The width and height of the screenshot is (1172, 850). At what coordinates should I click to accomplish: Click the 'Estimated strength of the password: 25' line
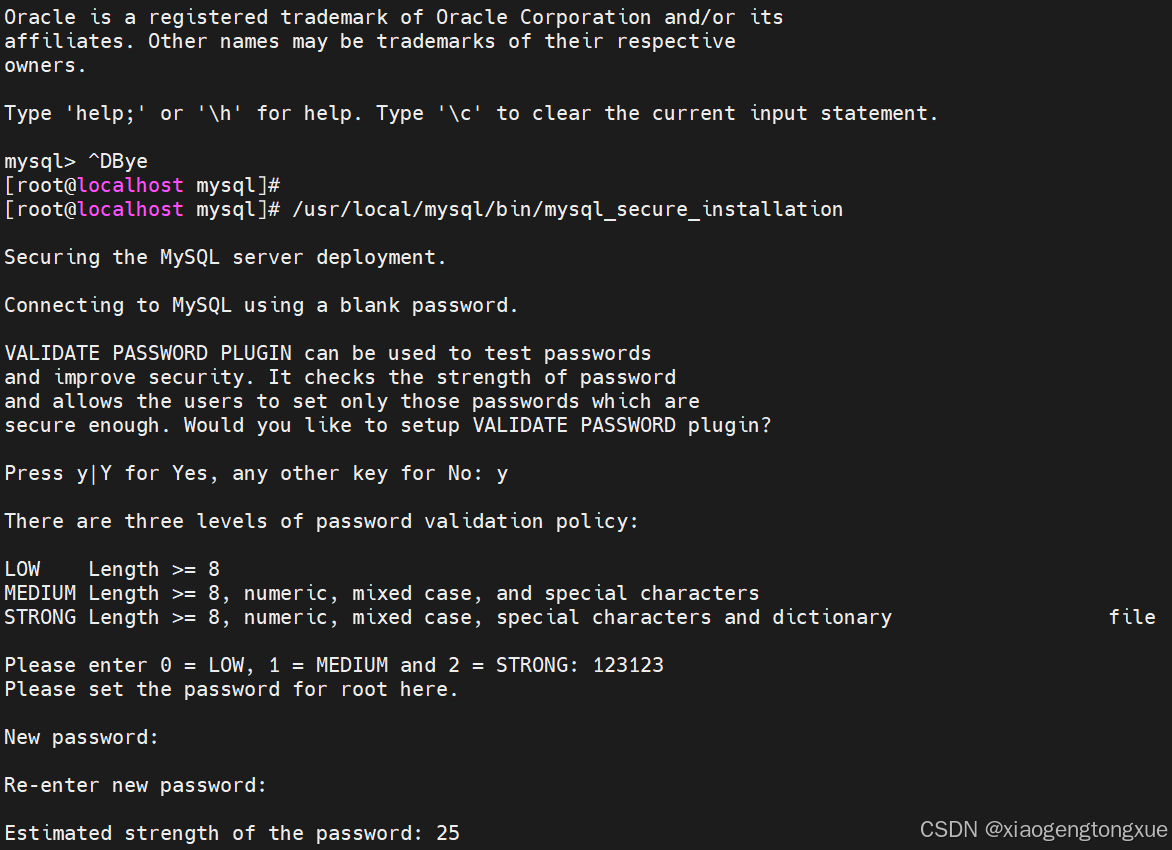[x=232, y=834]
